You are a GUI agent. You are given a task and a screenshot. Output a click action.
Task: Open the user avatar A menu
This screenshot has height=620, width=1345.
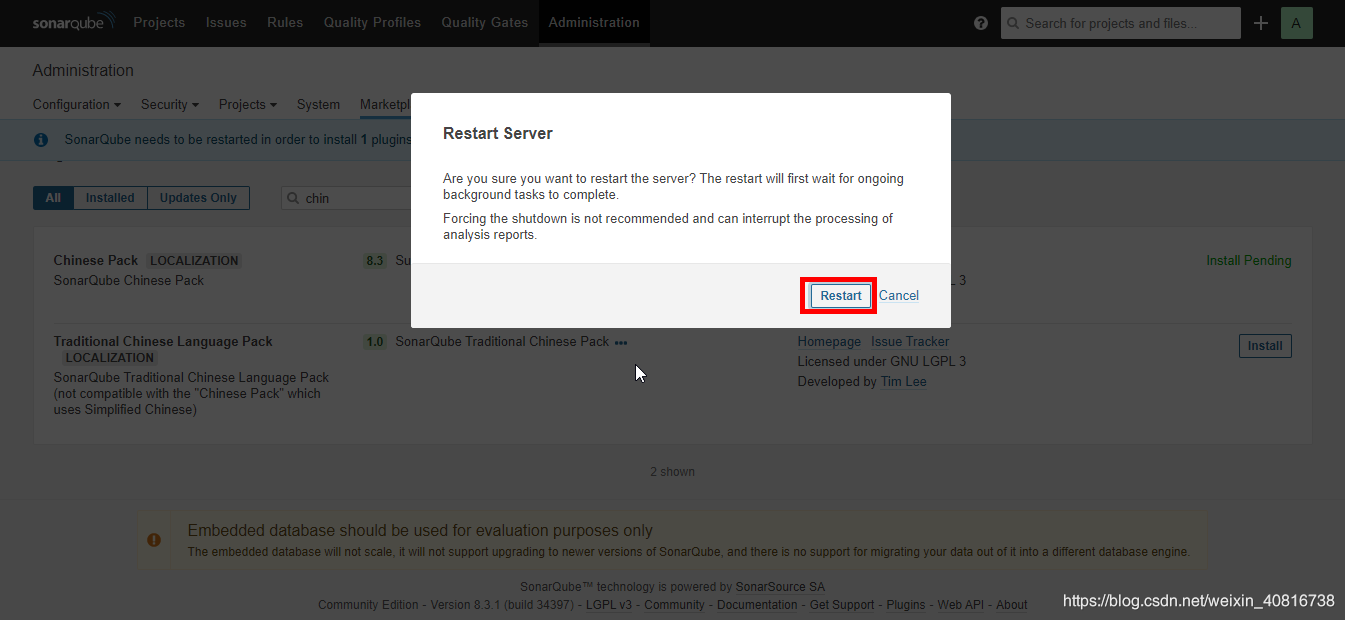[1297, 23]
